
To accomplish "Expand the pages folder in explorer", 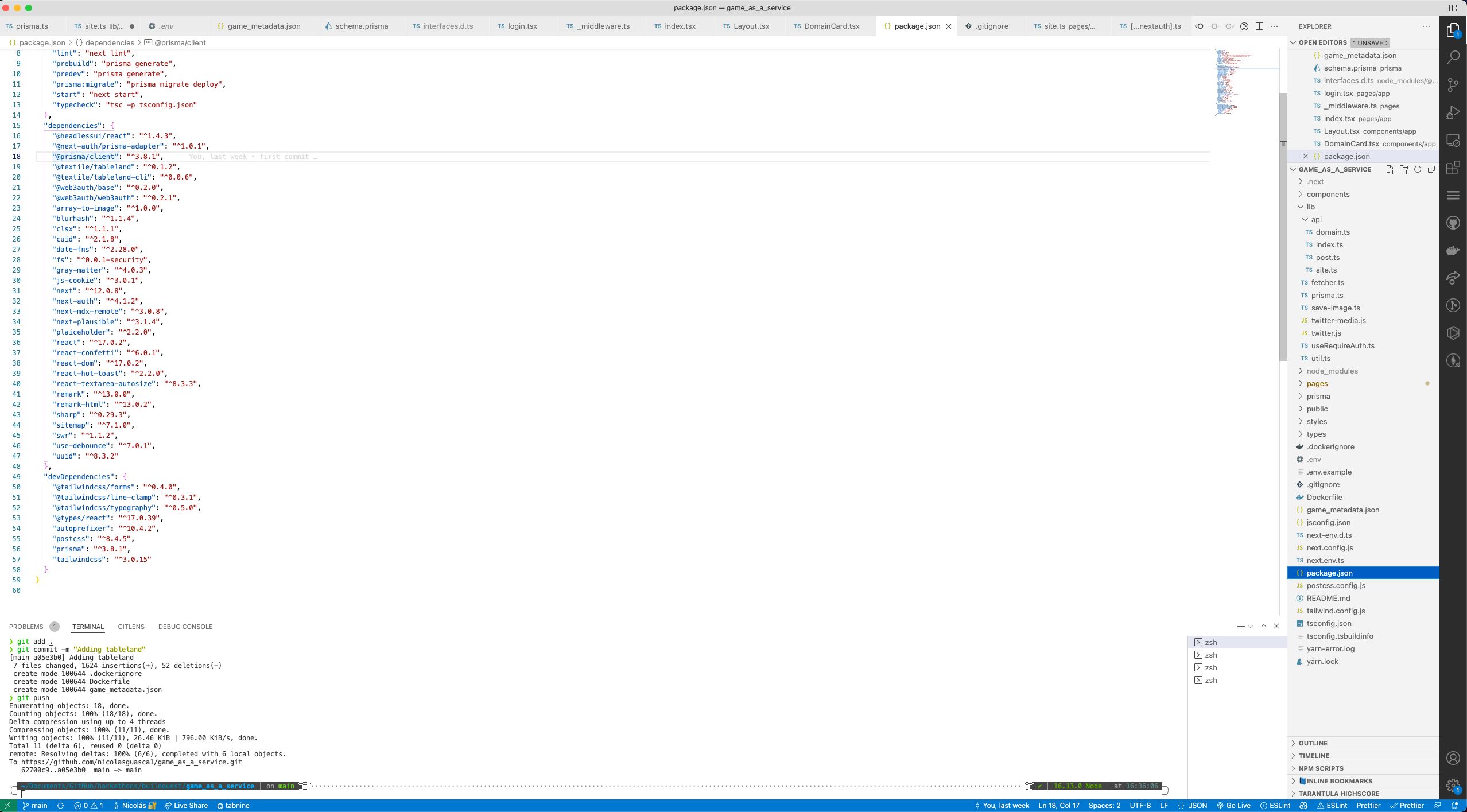I will coord(1317,383).
